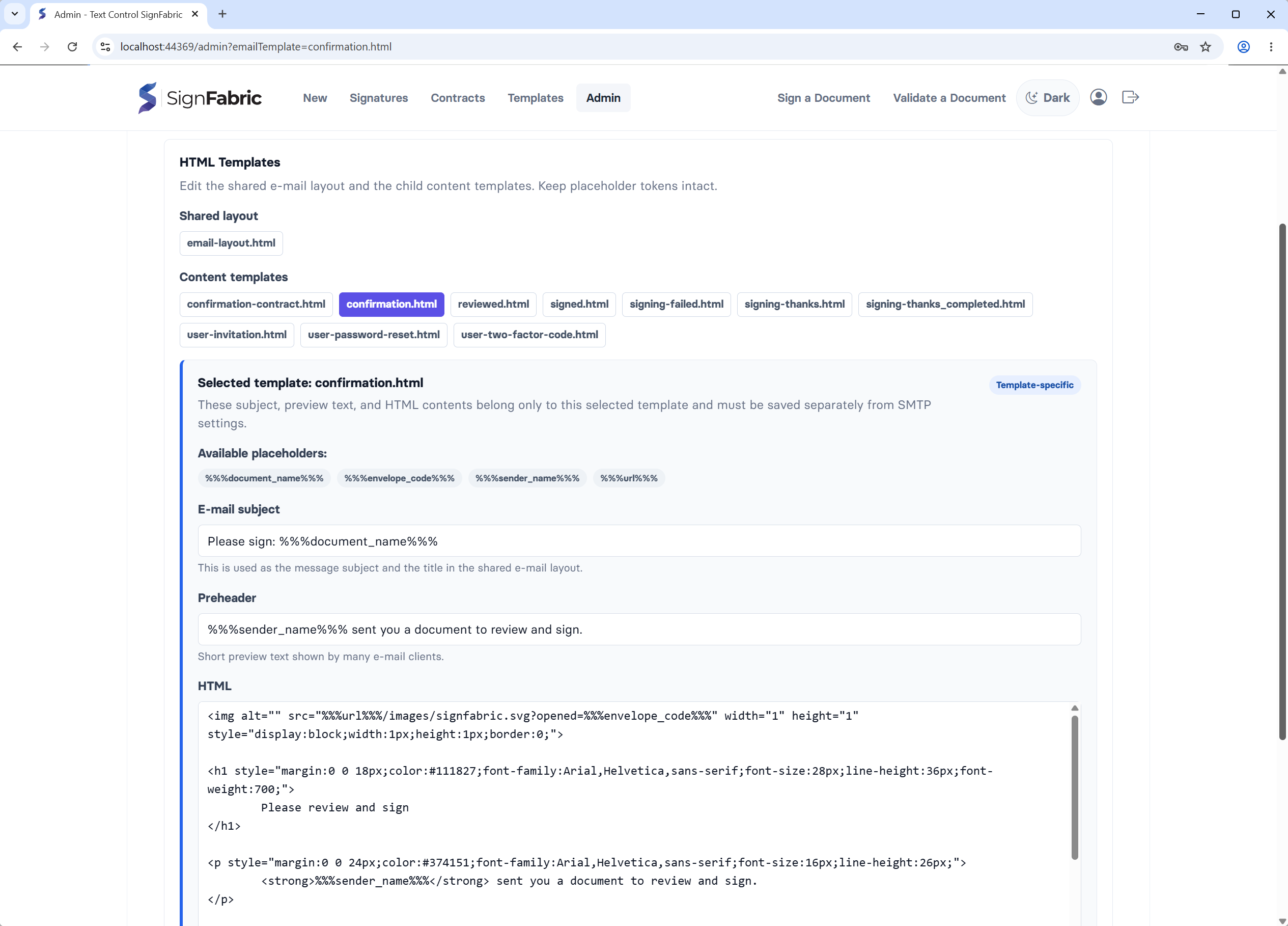Screen dimensions: 1288x926
Task: Click the page vertical scrollbar thumb
Action: tap(1282, 482)
